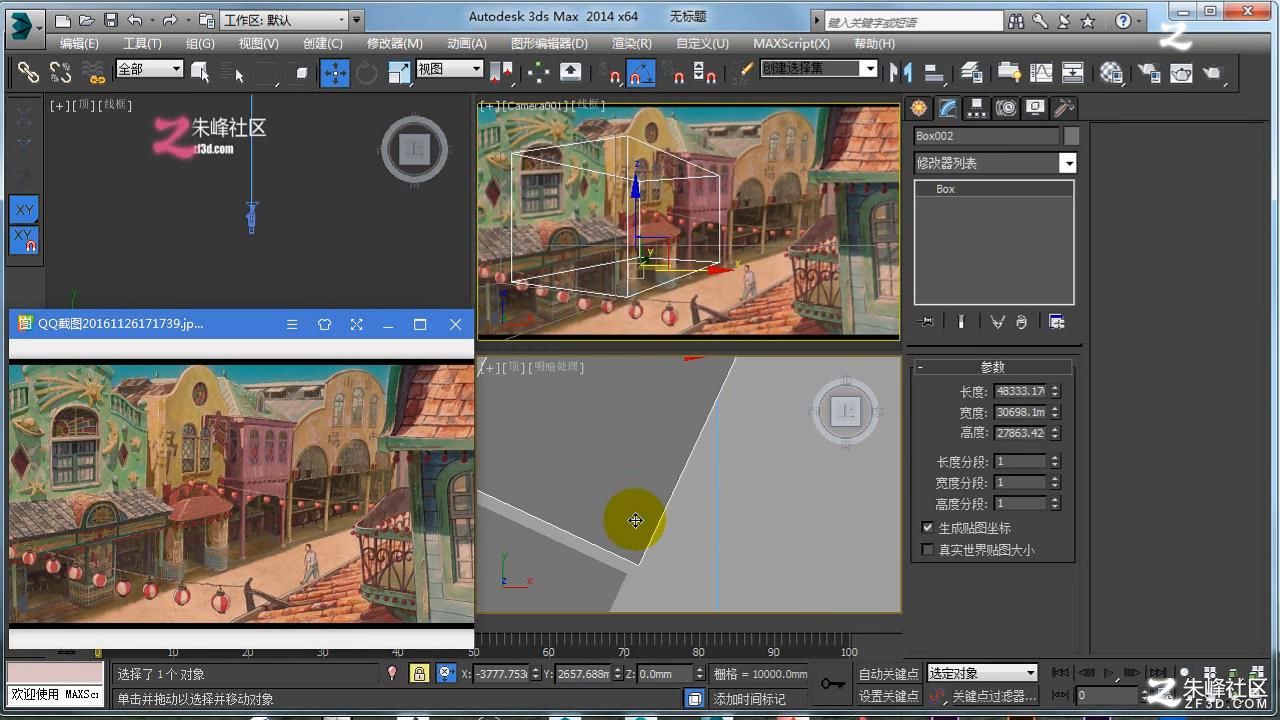Save the scene with the floppy disk icon
Viewport: 1280px width, 720px height.
[110, 20]
